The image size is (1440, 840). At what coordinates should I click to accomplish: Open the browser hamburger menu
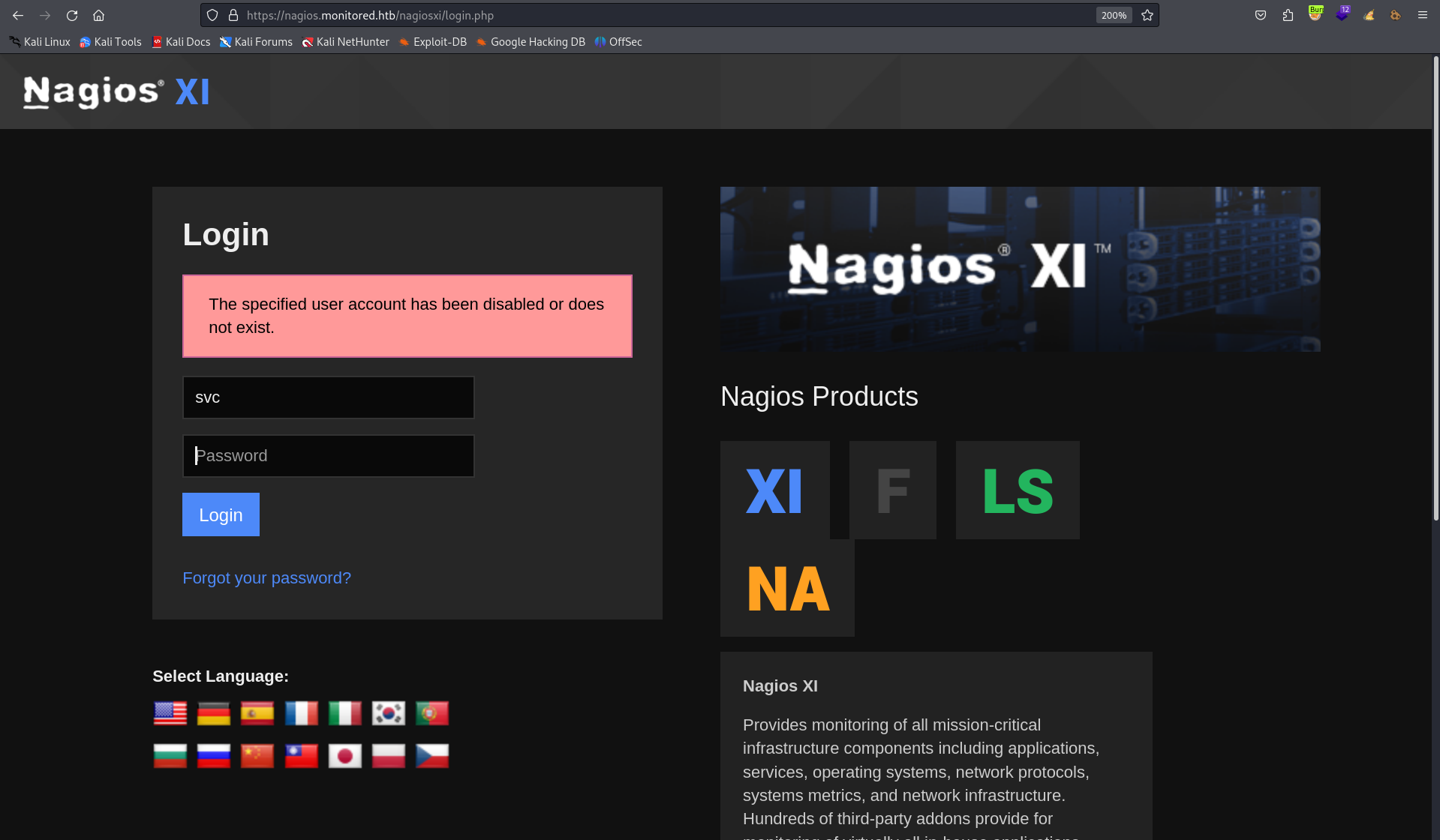(x=1422, y=15)
